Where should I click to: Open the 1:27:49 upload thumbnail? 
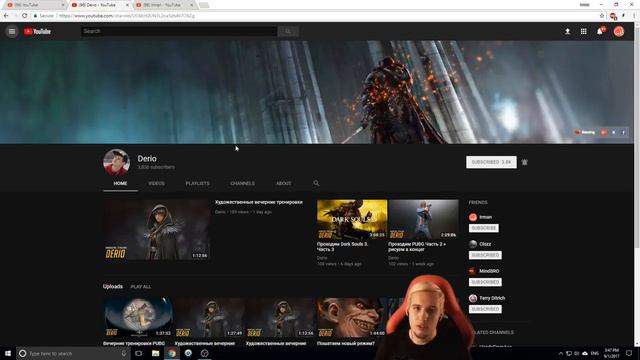[x=209, y=318]
